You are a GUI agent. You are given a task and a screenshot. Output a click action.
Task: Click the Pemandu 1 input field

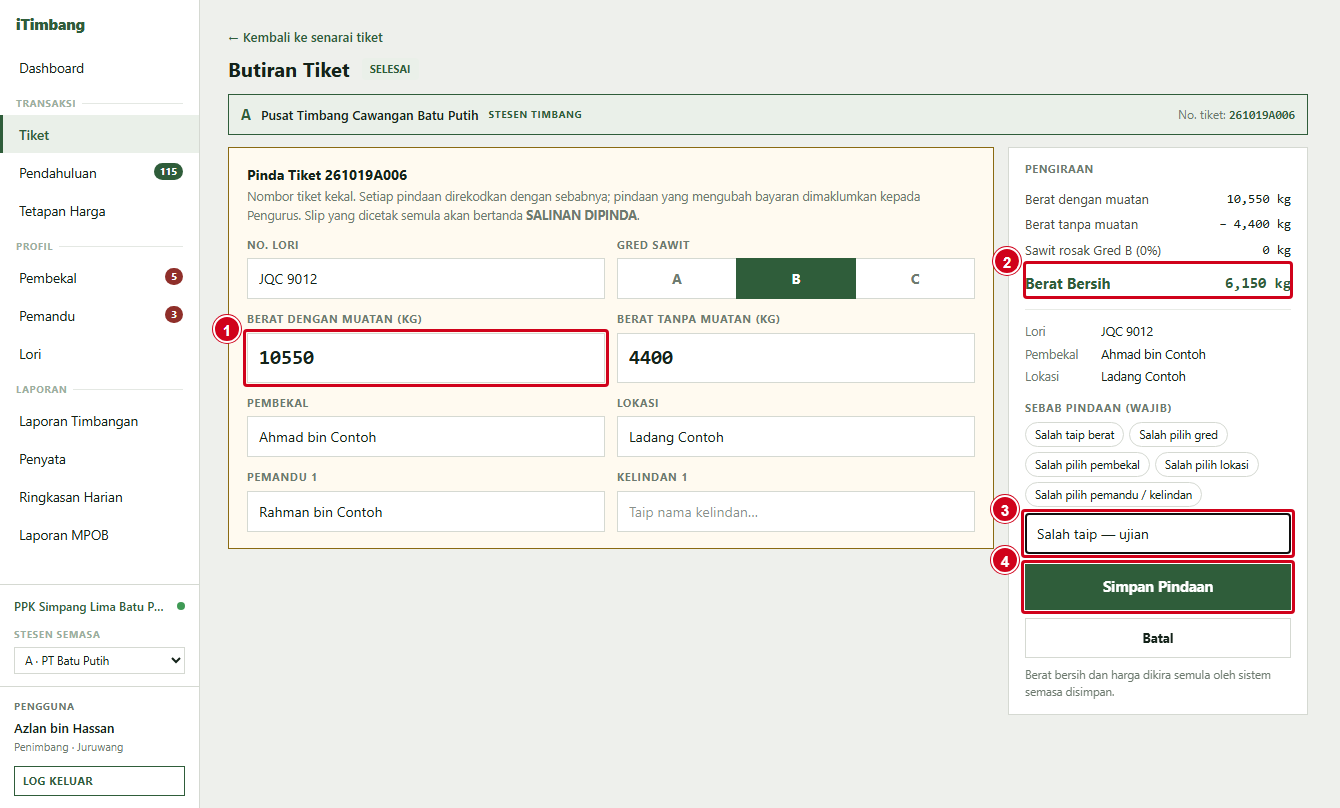426,512
